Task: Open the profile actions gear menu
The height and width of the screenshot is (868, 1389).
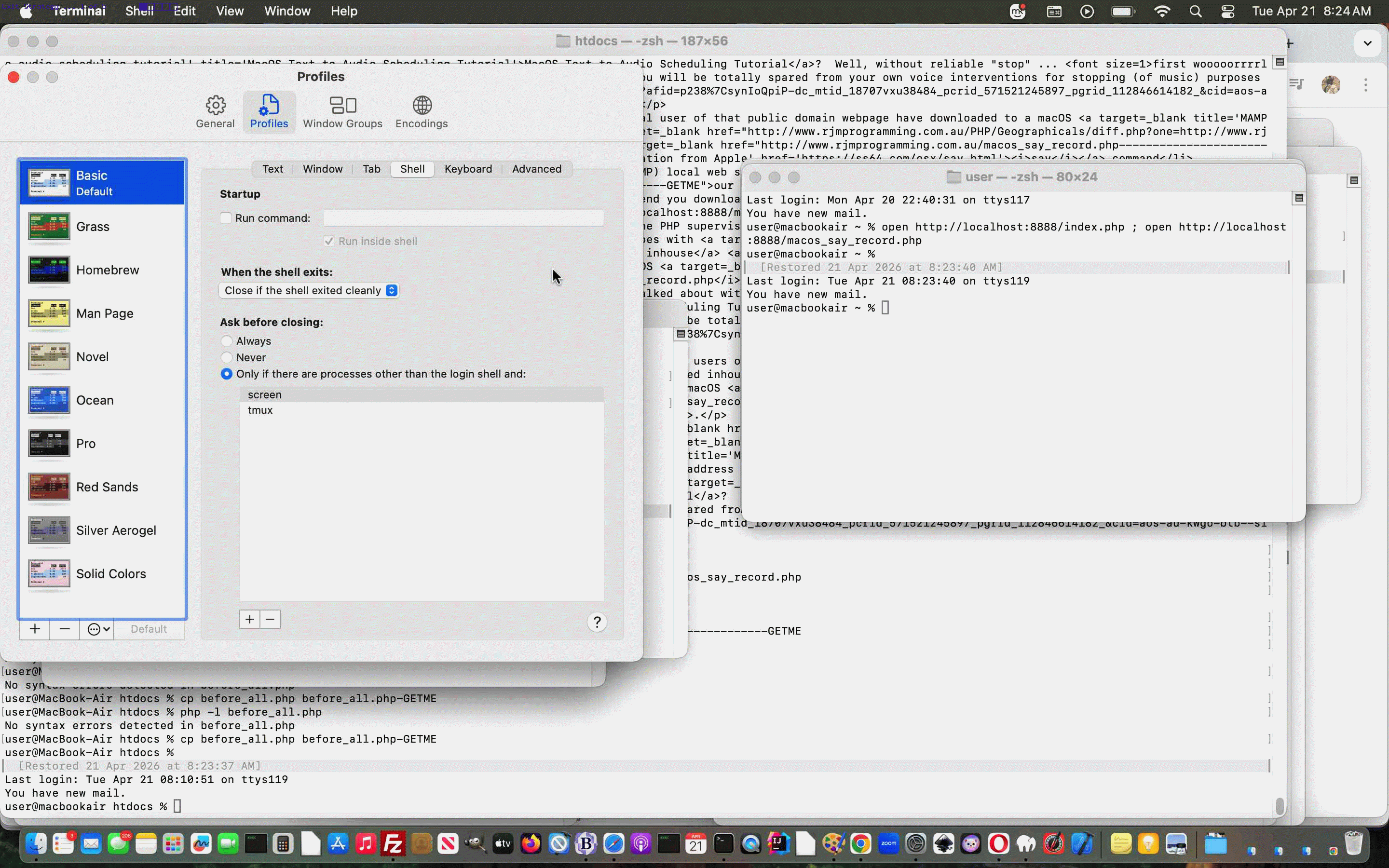Action: click(96, 629)
